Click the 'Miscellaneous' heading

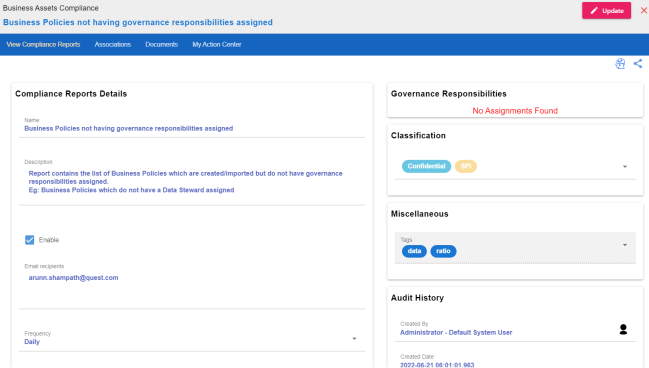(420, 214)
